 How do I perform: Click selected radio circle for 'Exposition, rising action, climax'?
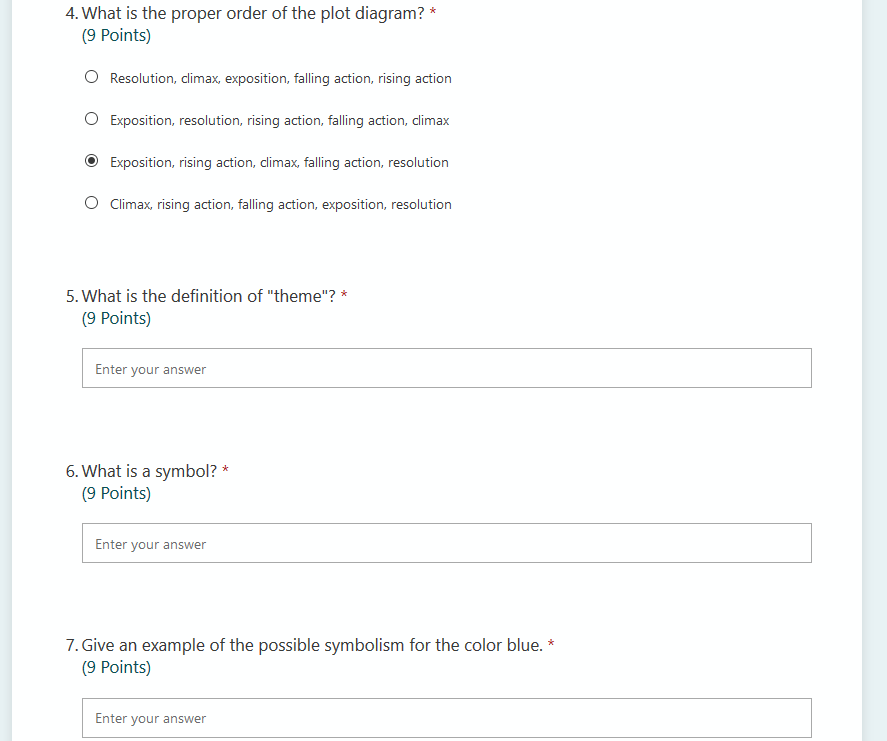91,161
